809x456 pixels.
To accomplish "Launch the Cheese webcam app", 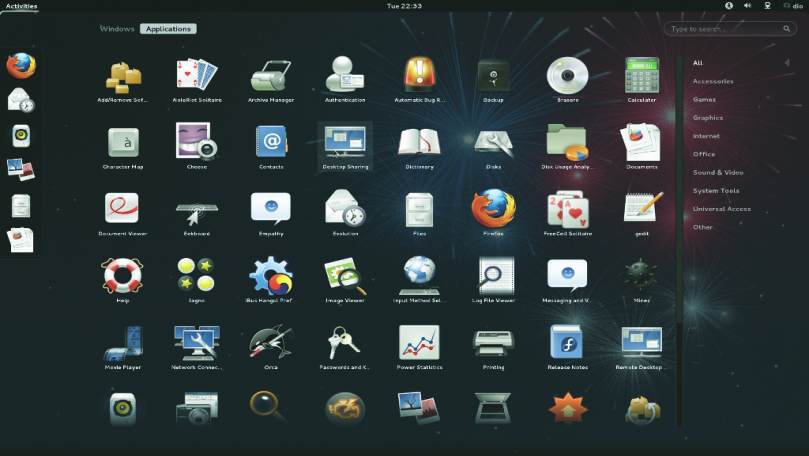I will click(x=196, y=143).
